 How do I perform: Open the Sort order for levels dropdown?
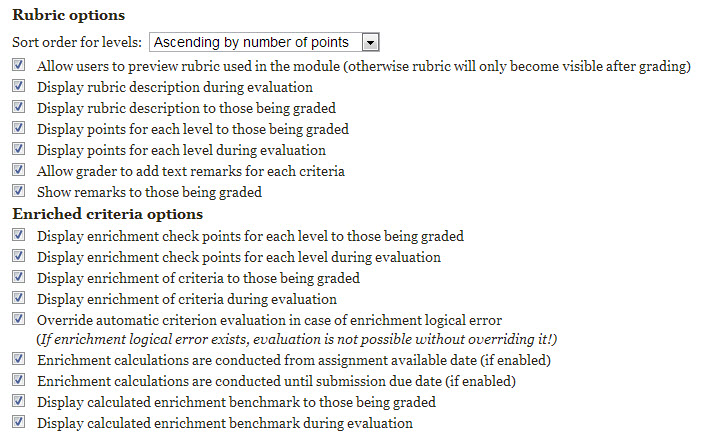click(x=265, y=42)
